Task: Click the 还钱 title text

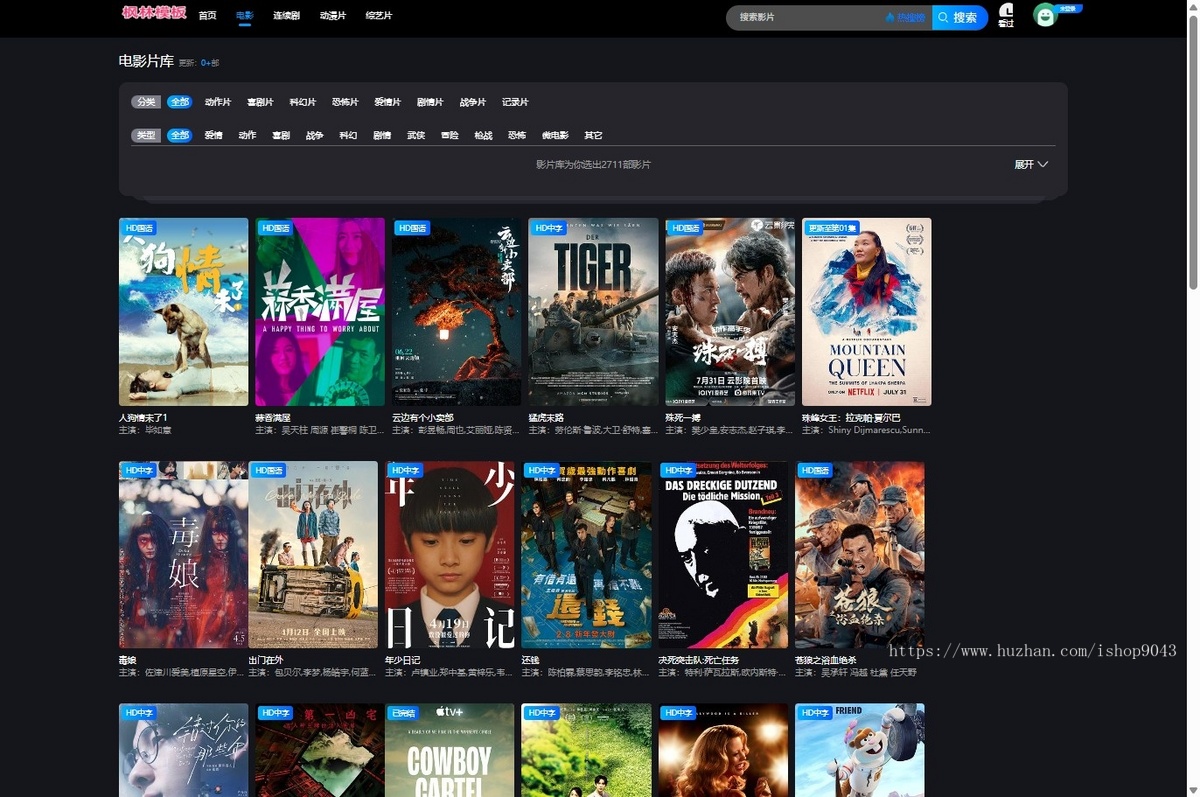Action: pyautogui.click(x=530, y=660)
